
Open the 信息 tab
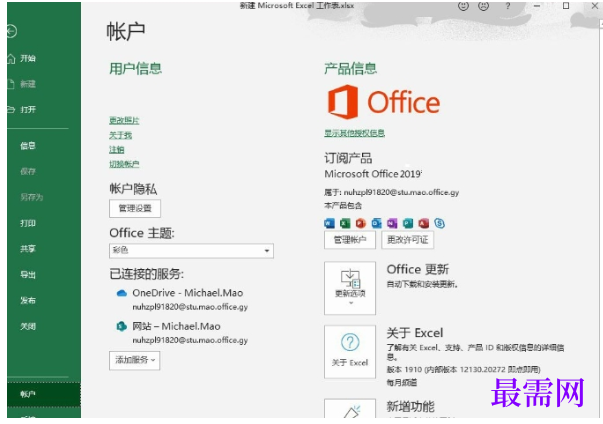28,146
